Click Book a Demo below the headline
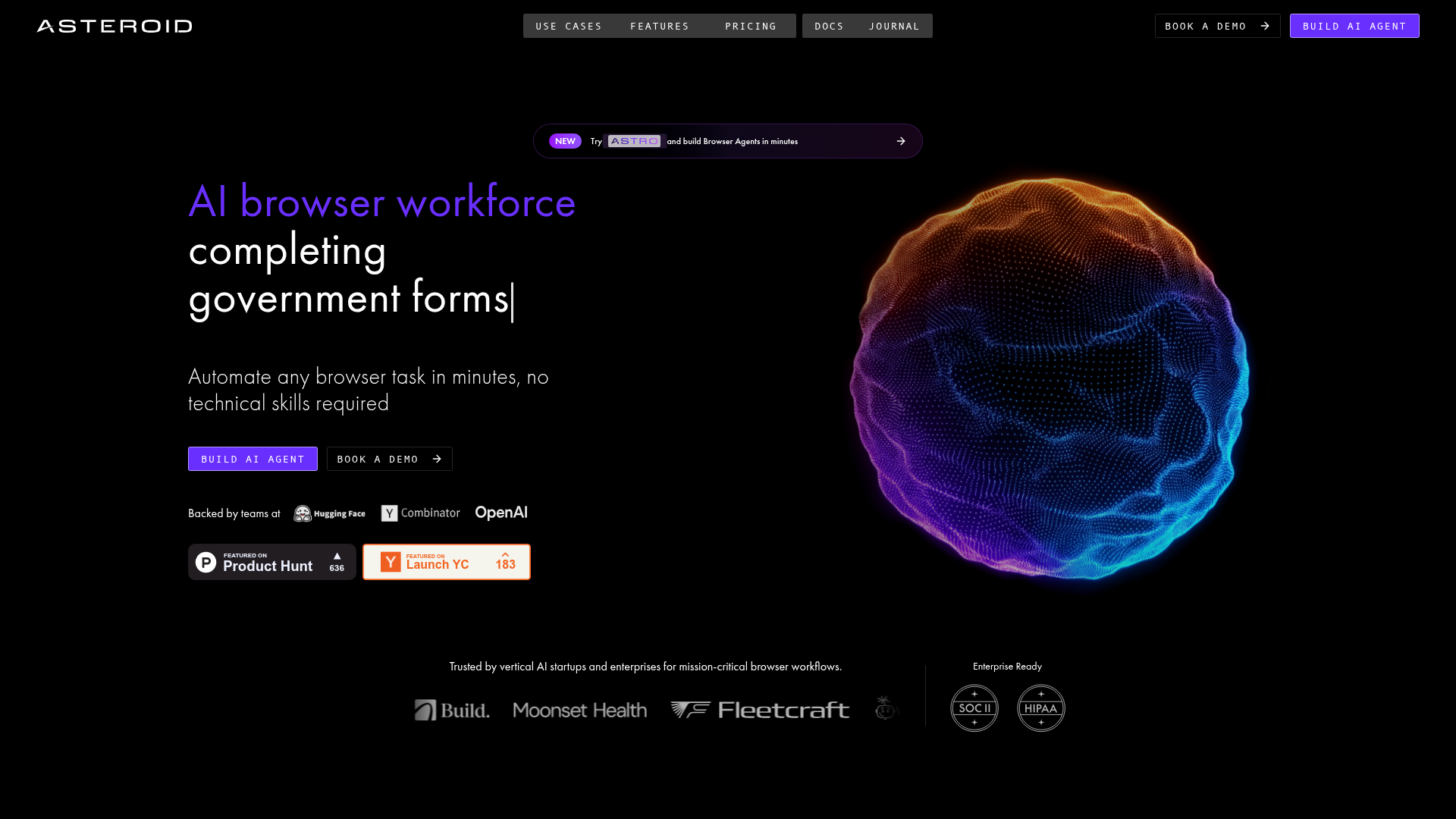The width and height of the screenshot is (1456, 819). pyautogui.click(x=389, y=459)
